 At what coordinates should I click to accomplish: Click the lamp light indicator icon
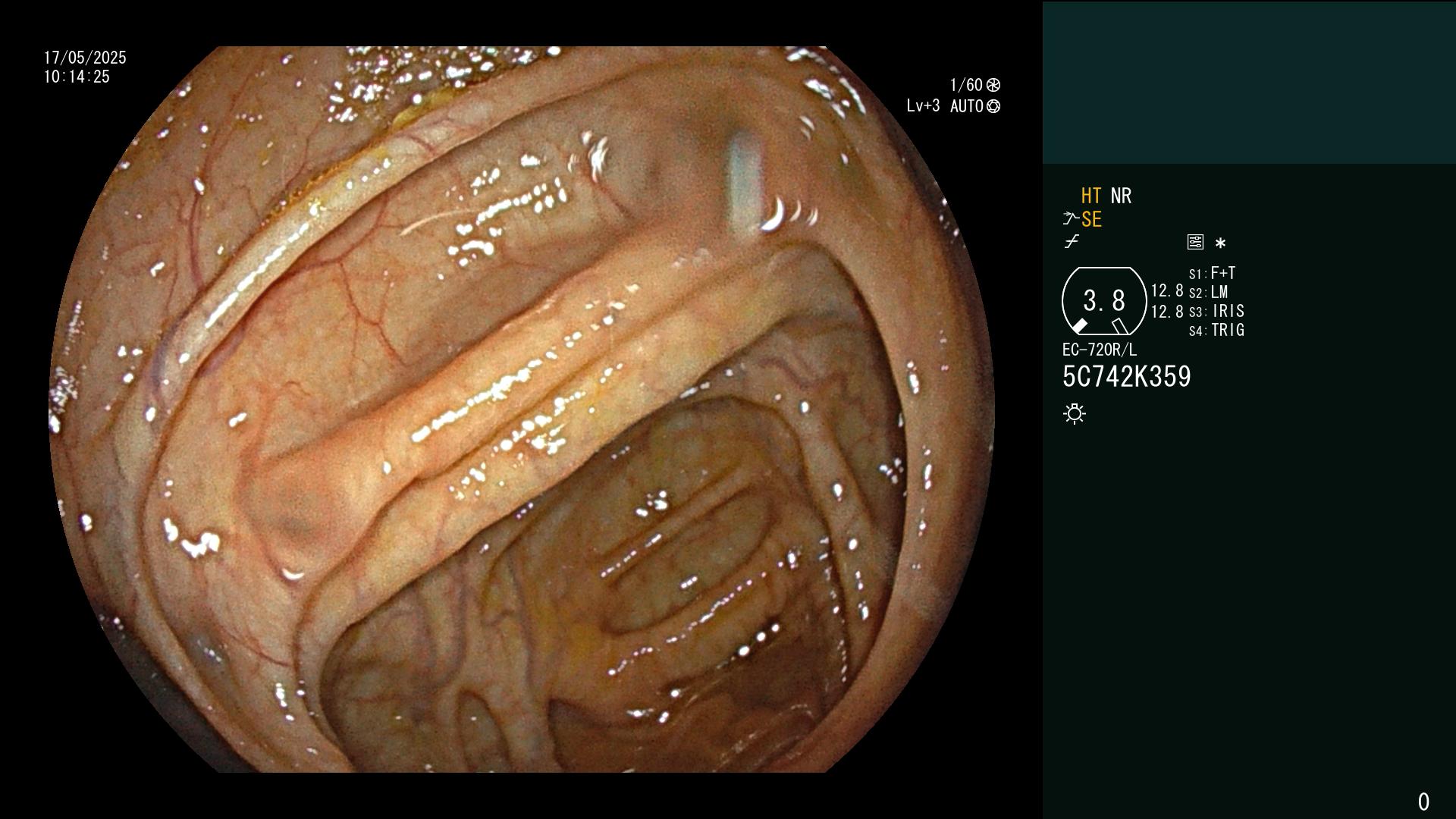[1075, 414]
